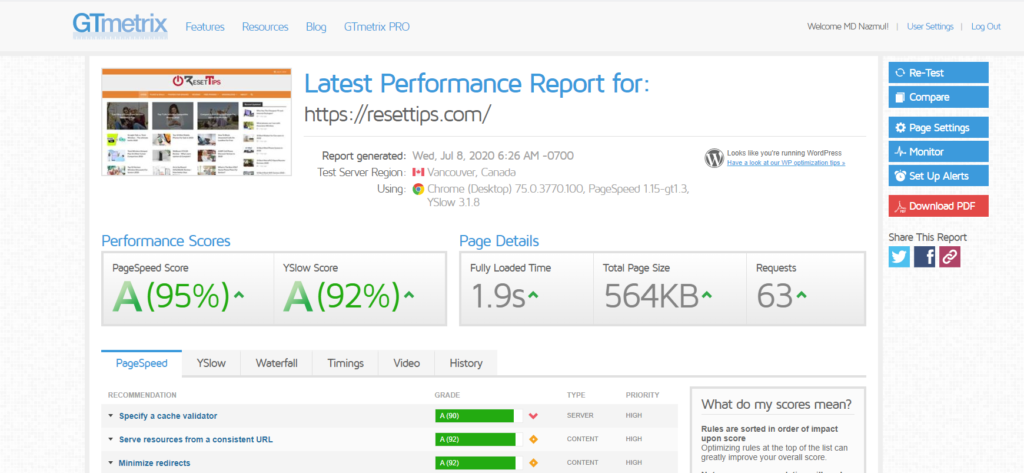Click 'What do my scores mean?' heading

click(776, 404)
